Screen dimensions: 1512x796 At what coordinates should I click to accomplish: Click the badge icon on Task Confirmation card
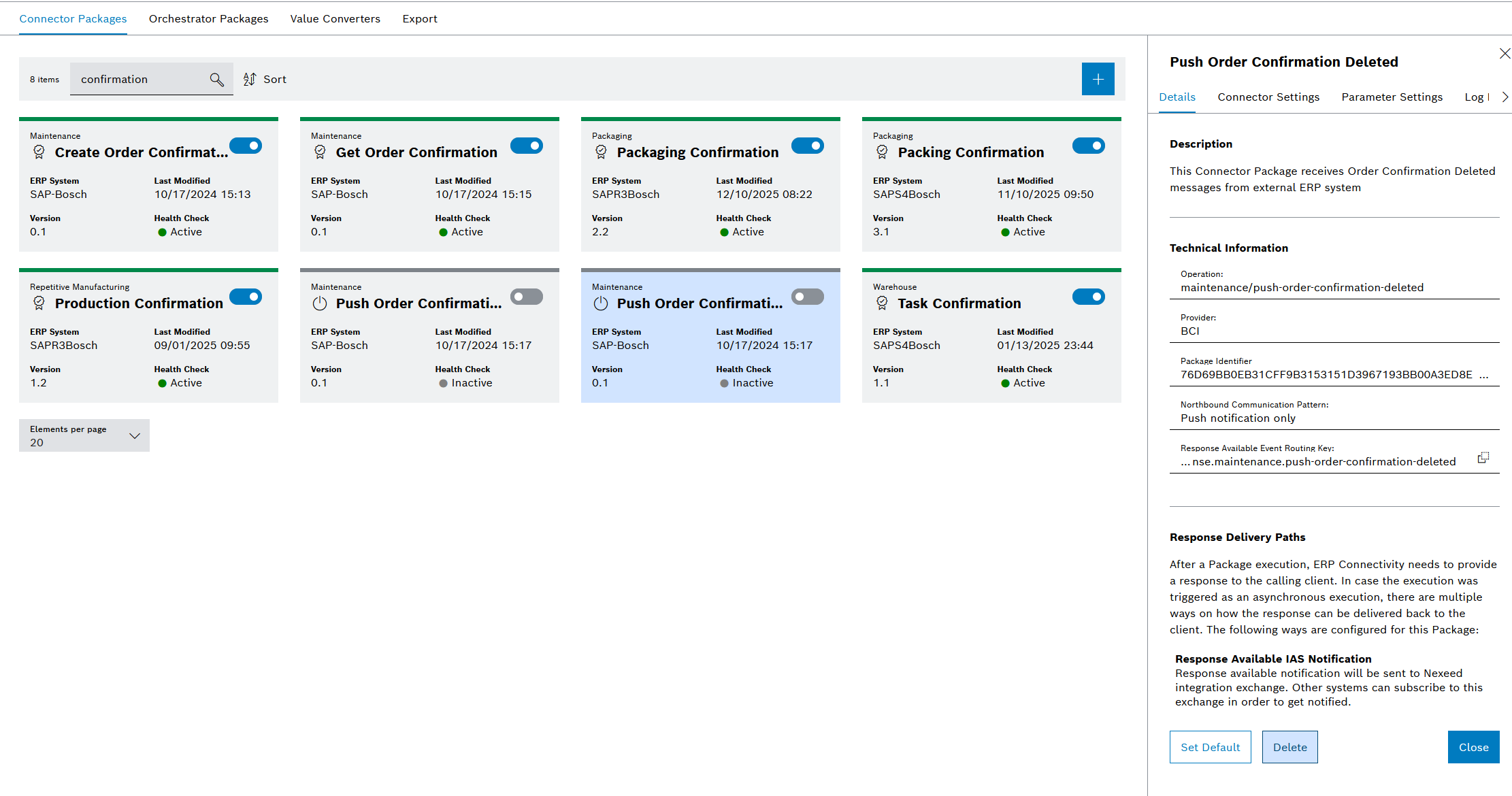pyautogui.click(x=882, y=303)
